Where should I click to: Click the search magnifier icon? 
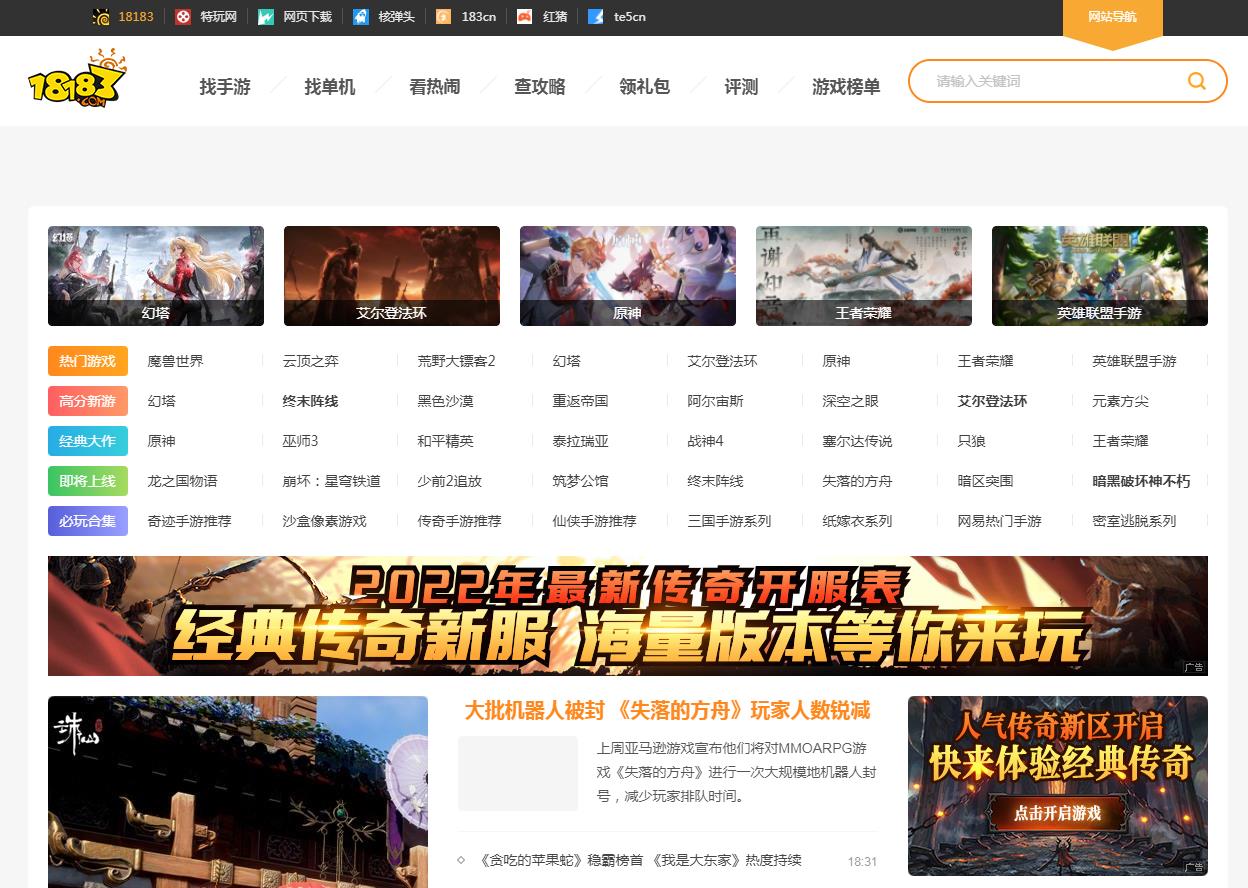coord(1196,81)
